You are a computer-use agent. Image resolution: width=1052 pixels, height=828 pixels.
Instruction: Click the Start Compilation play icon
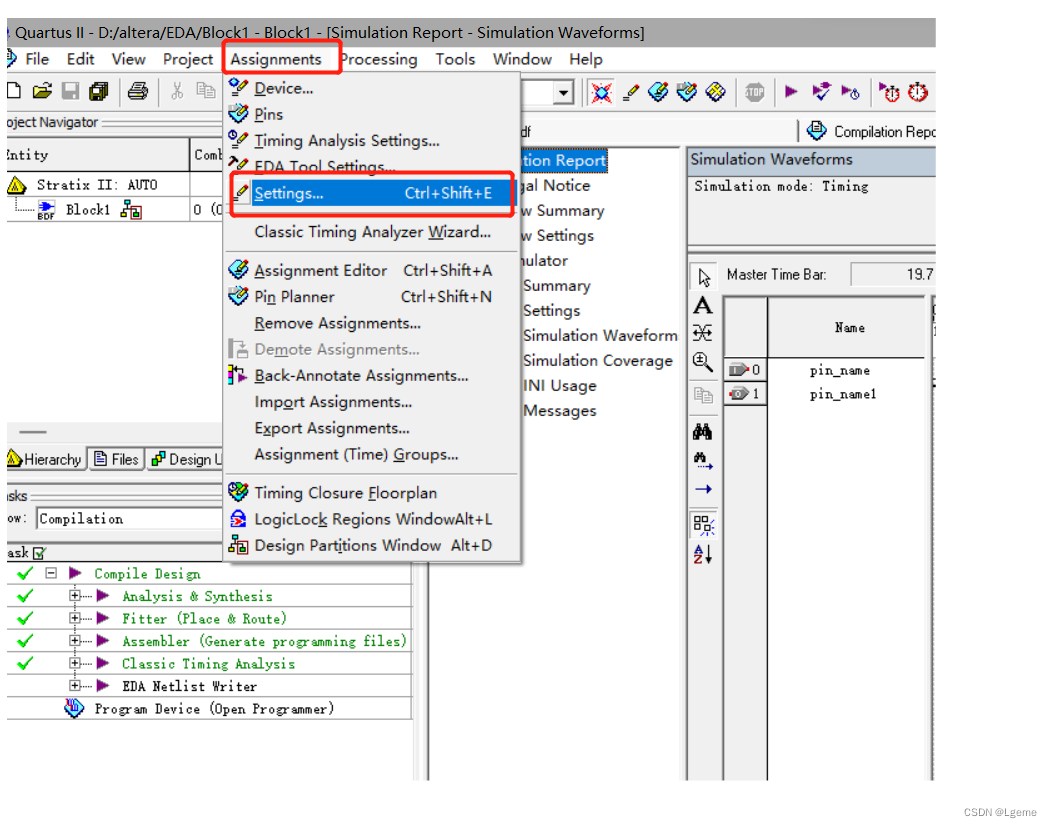[x=791, y=91]
